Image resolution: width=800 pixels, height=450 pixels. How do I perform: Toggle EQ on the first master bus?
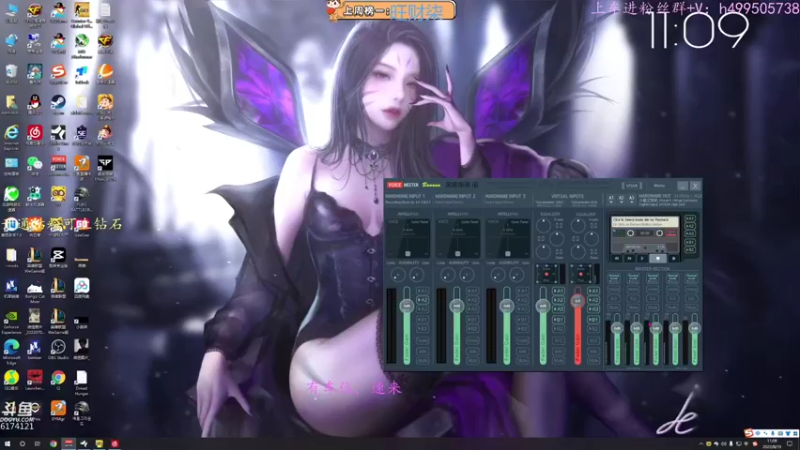614,298
